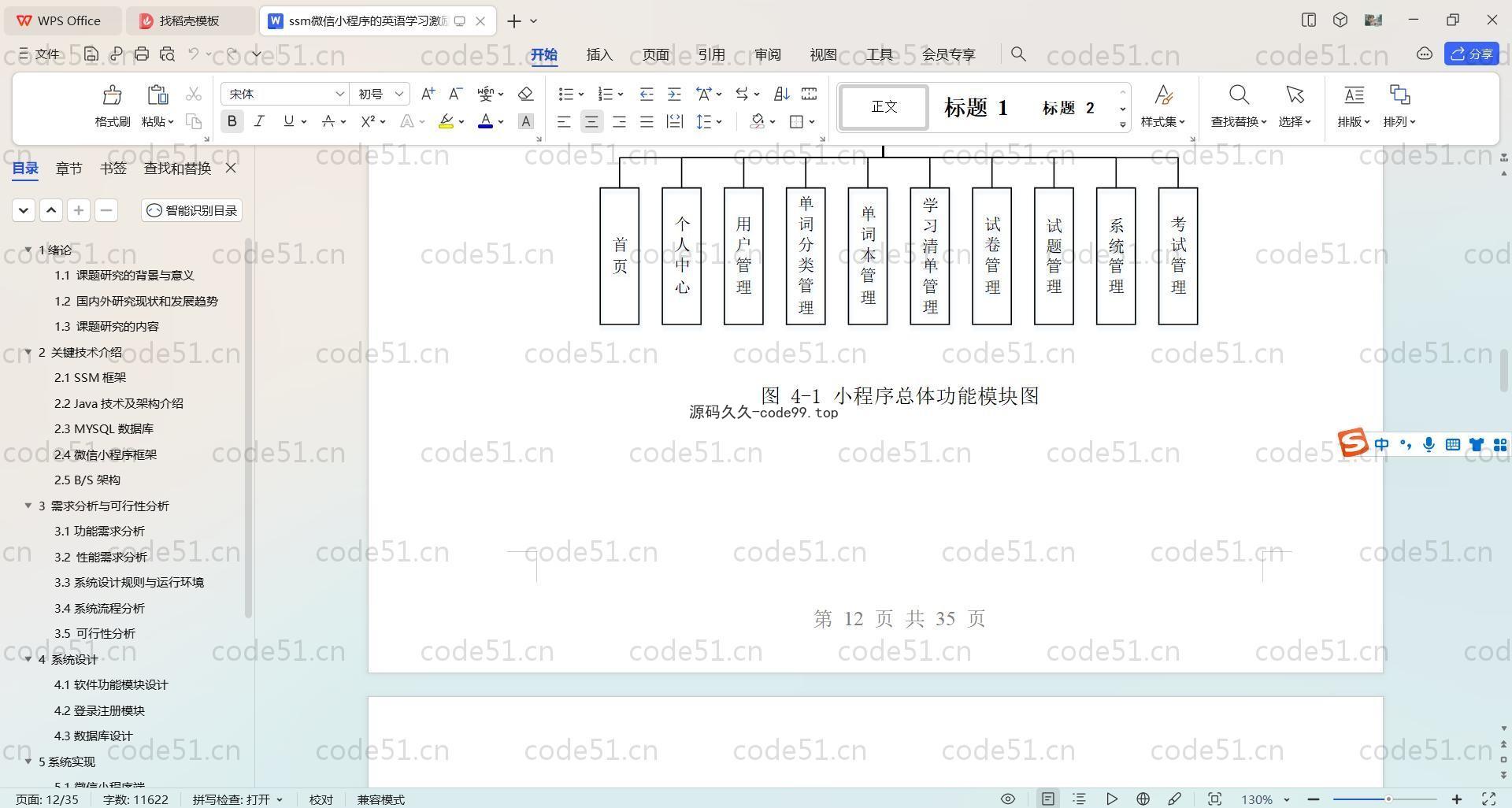Switch to 章节 navigation pane tab
This screenshot has height=808, width=1512.
(69, 168)
